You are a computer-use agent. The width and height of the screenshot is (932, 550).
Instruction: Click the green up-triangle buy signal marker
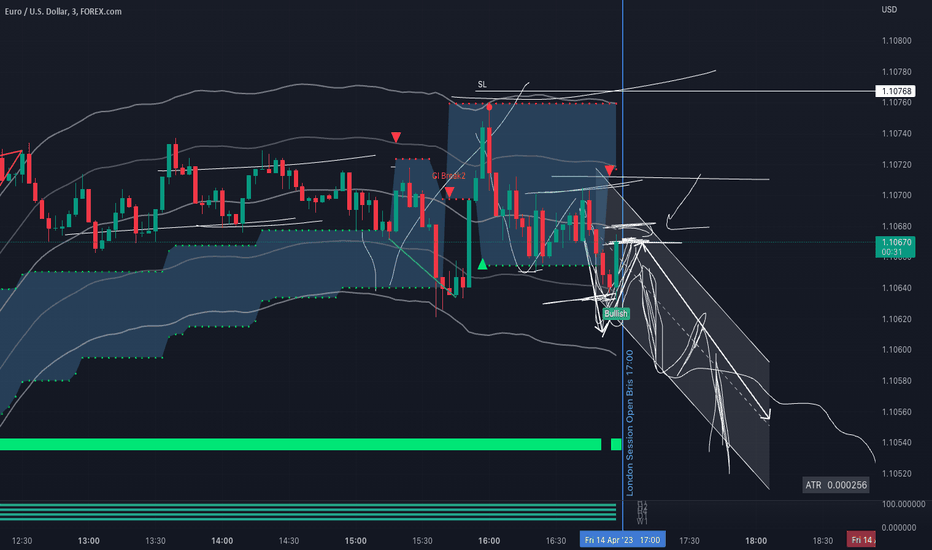click(483, 264)
